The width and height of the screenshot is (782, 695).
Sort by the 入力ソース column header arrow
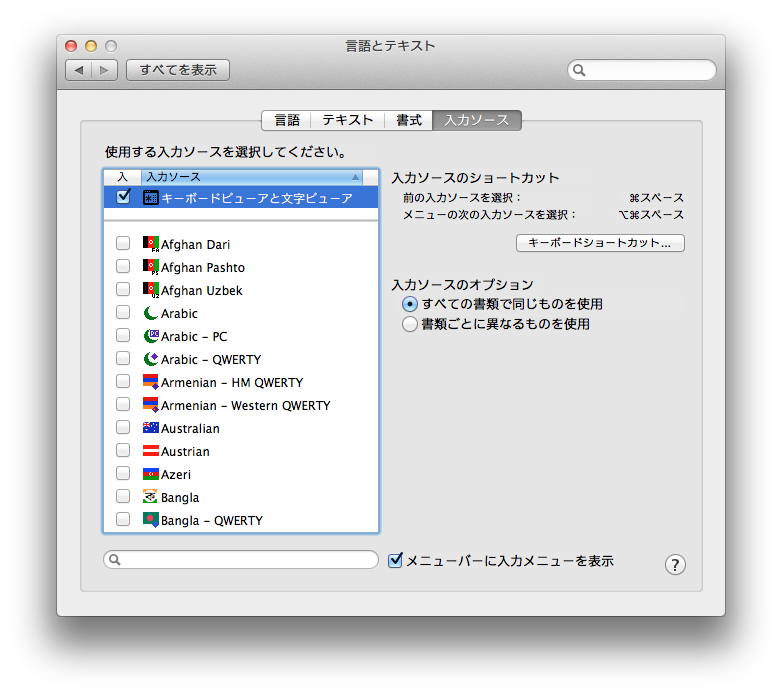pos(355,177)
